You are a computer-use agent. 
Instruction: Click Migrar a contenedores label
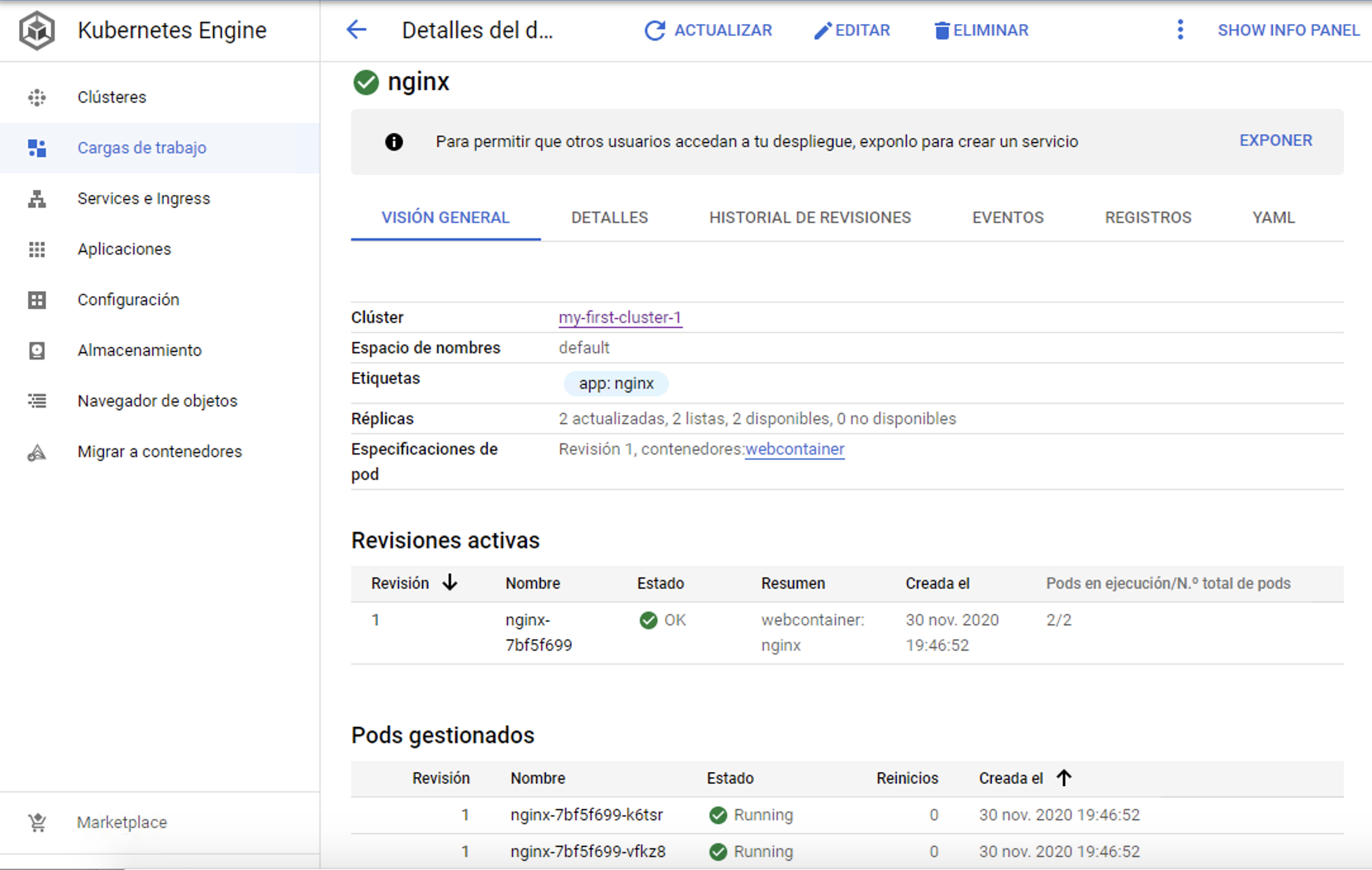tap(160, 452)
